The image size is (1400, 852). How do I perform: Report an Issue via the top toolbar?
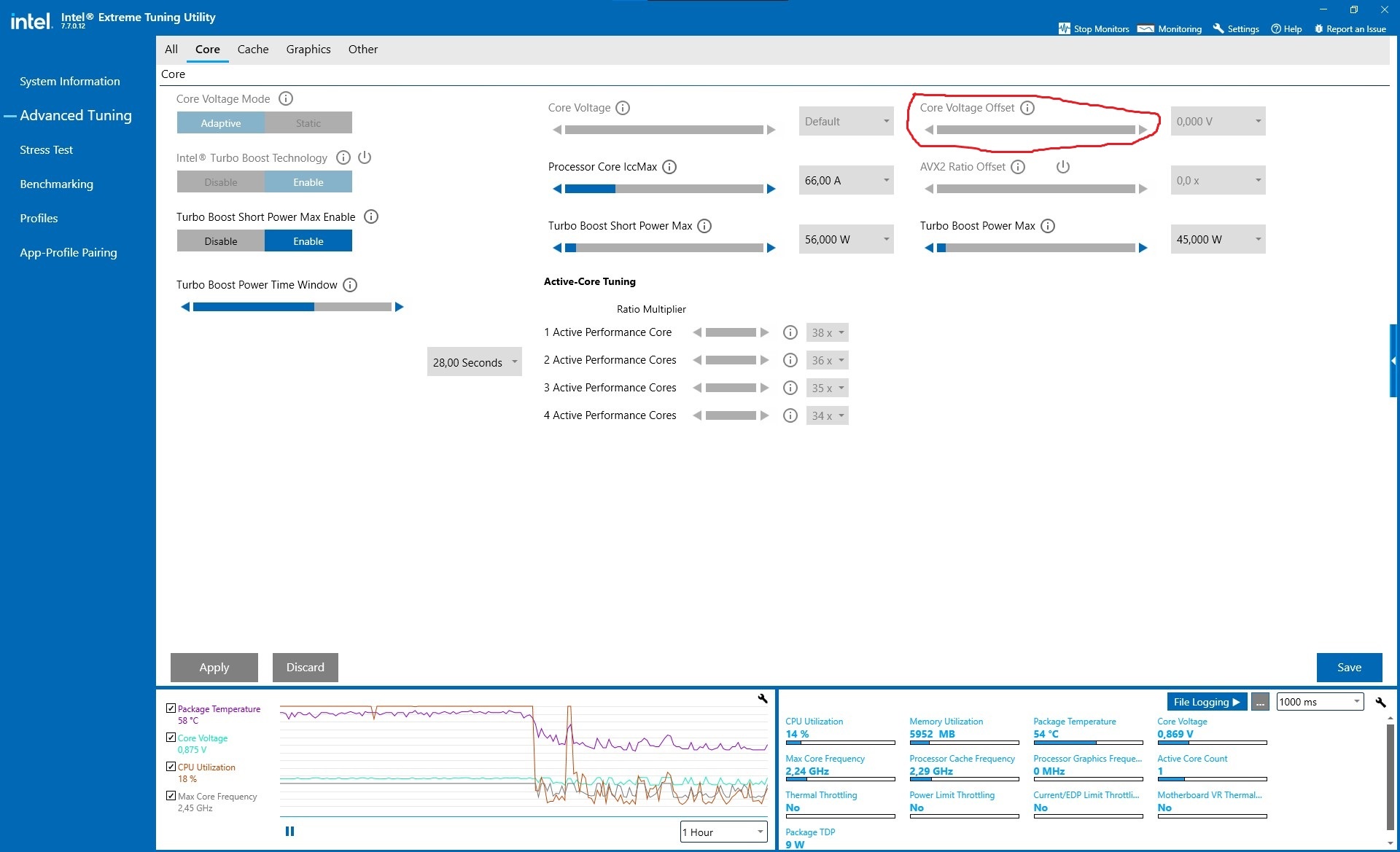[x=1350, y=28]
